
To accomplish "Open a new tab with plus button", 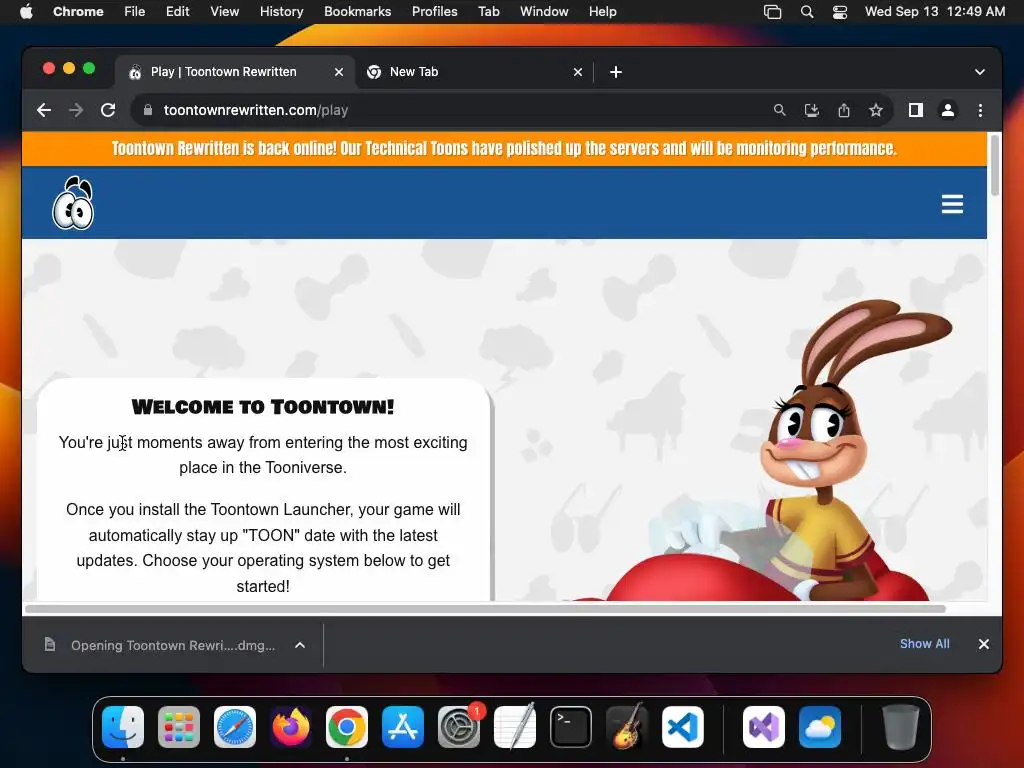I will point(615,72).
